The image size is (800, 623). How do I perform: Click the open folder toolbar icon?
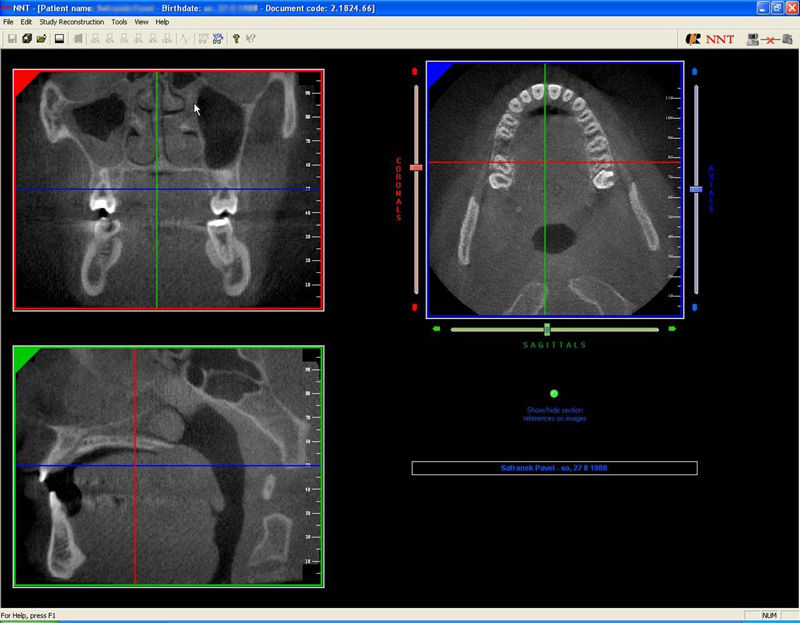pos(41,39)
